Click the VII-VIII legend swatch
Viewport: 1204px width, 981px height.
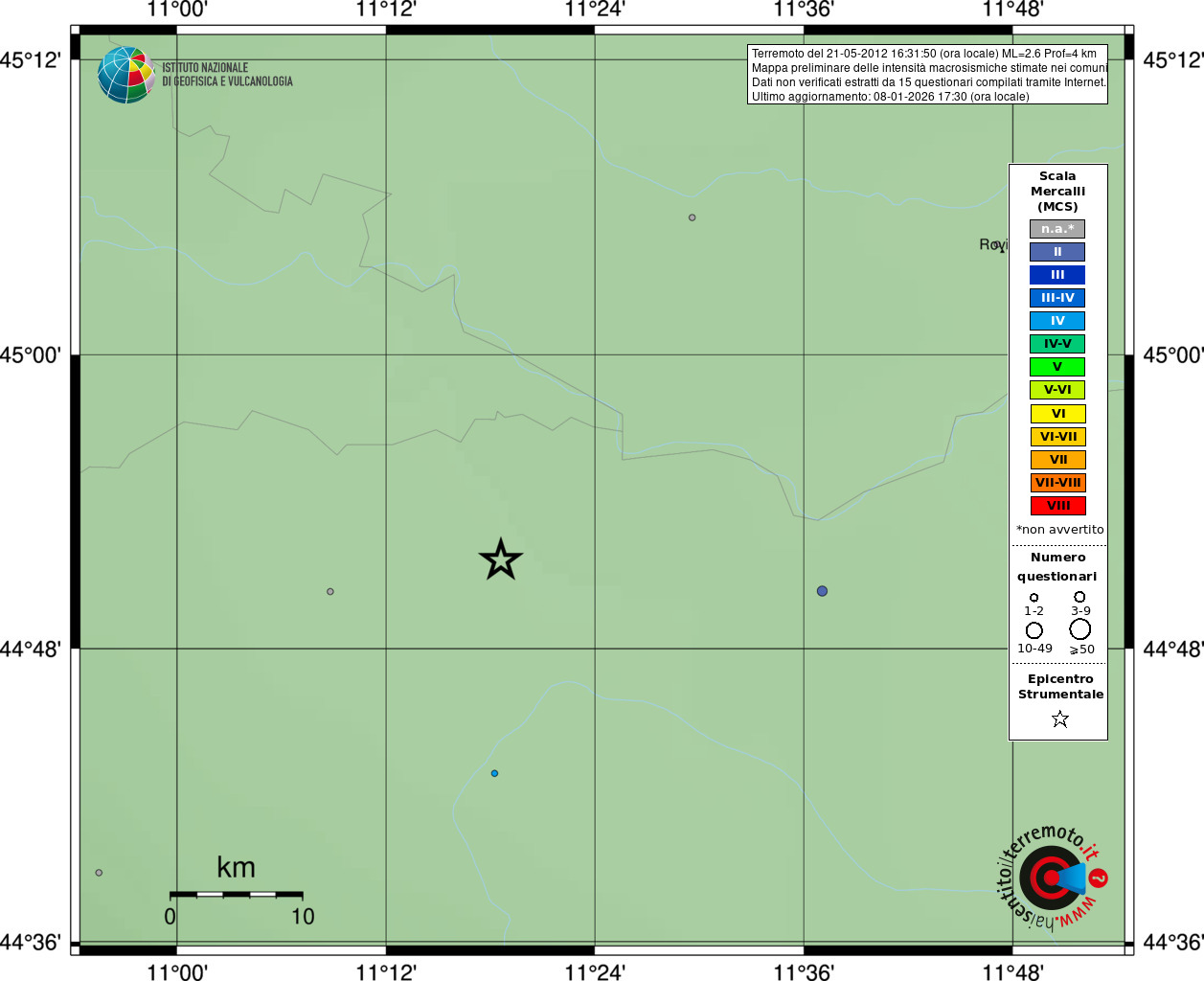pyautogui.click(x=1058, y=483)
